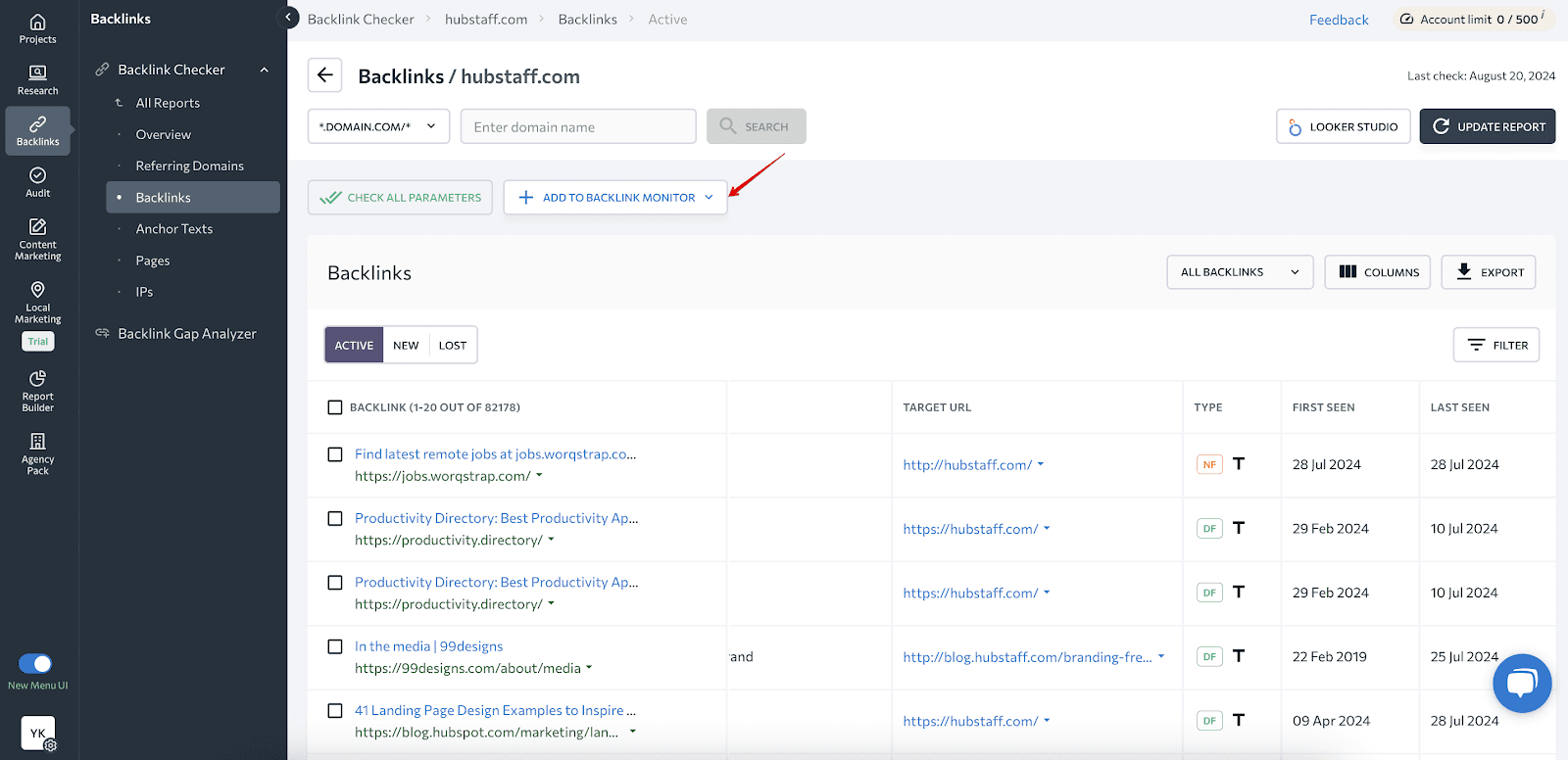Click the Search button

click(x=756, y=126)
